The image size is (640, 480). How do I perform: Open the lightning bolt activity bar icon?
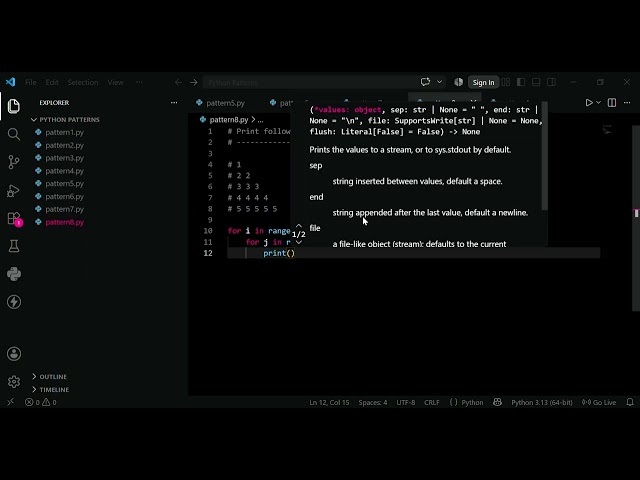click(x=13, y=302)
